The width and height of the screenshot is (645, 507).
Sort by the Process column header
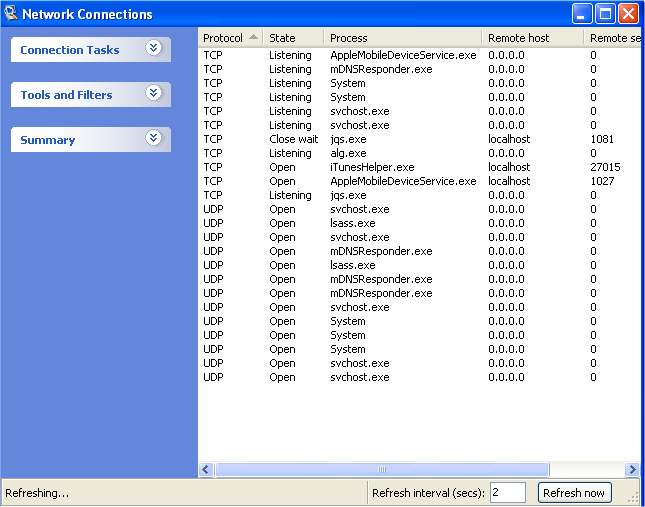(403, 38)
